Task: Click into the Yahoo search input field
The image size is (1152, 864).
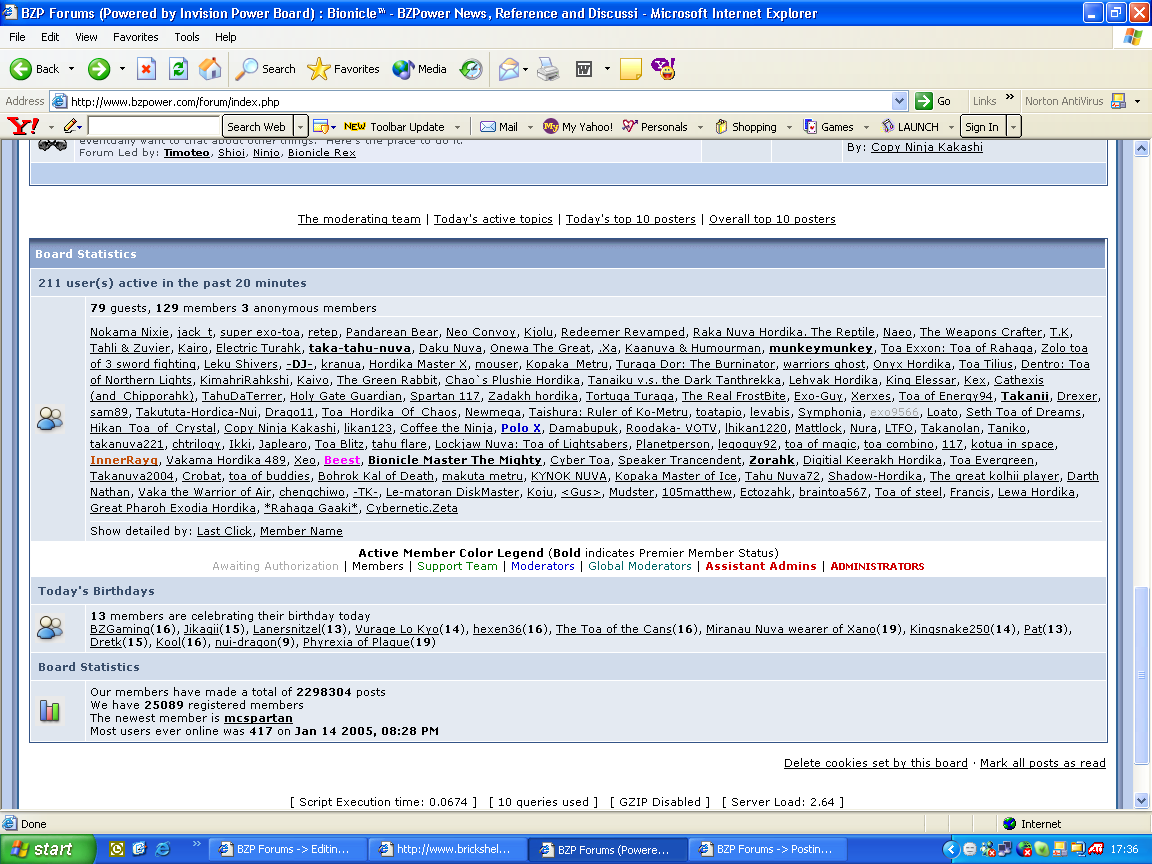Action: tap(154, 126)
